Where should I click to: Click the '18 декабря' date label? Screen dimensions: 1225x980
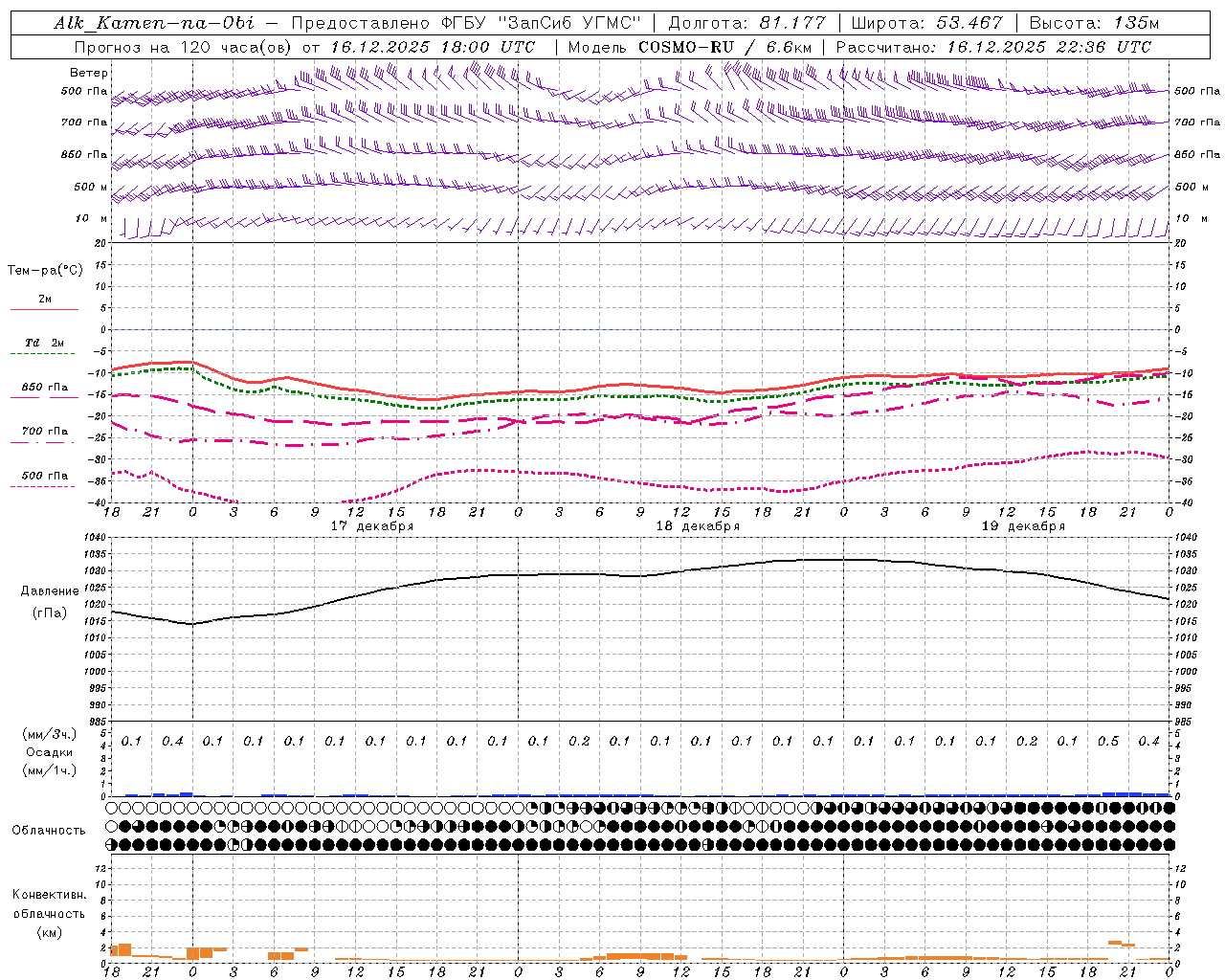(x=698, y=526)
